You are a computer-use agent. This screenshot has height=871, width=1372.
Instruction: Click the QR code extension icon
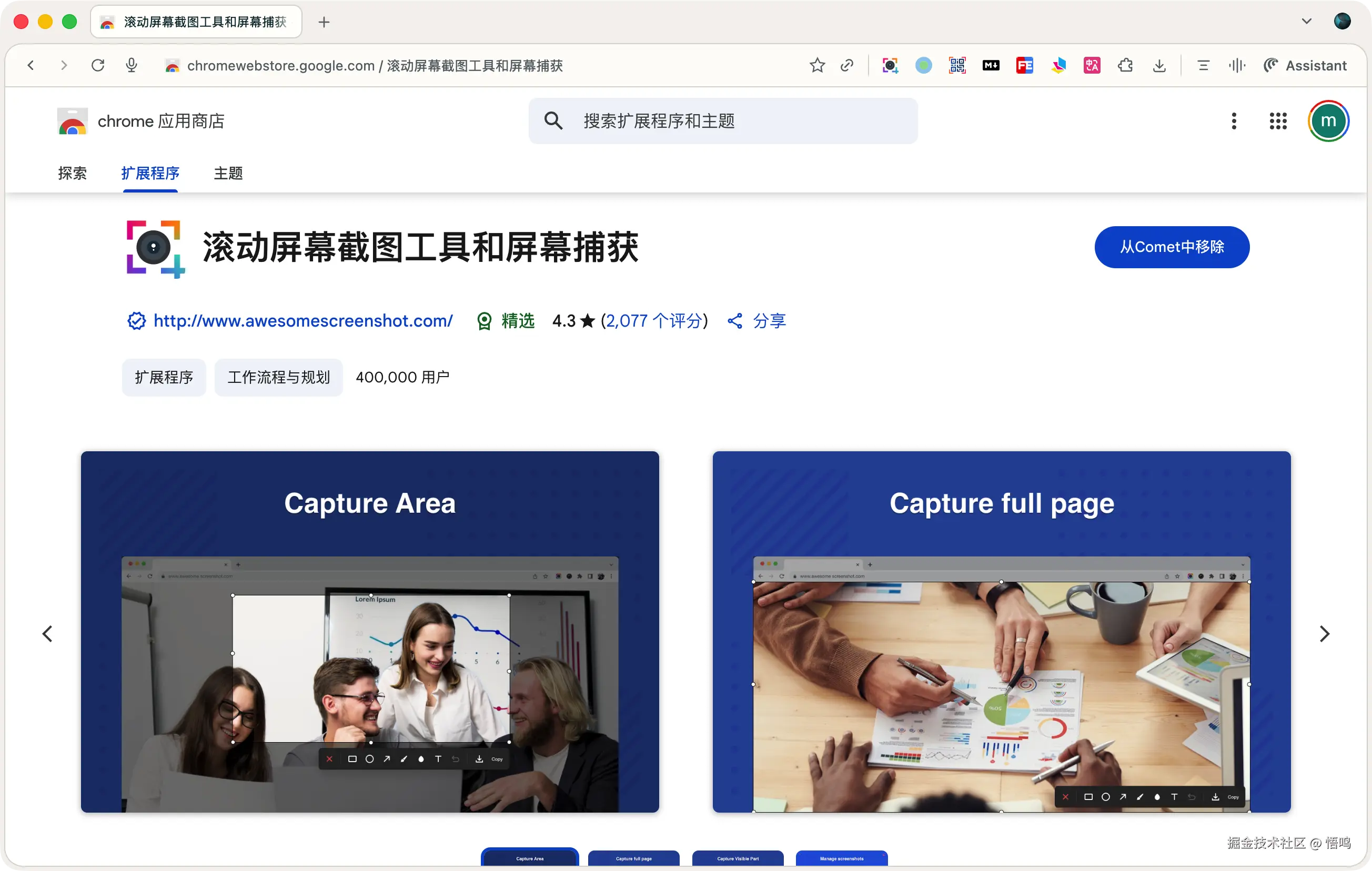(x=957, y=66)
